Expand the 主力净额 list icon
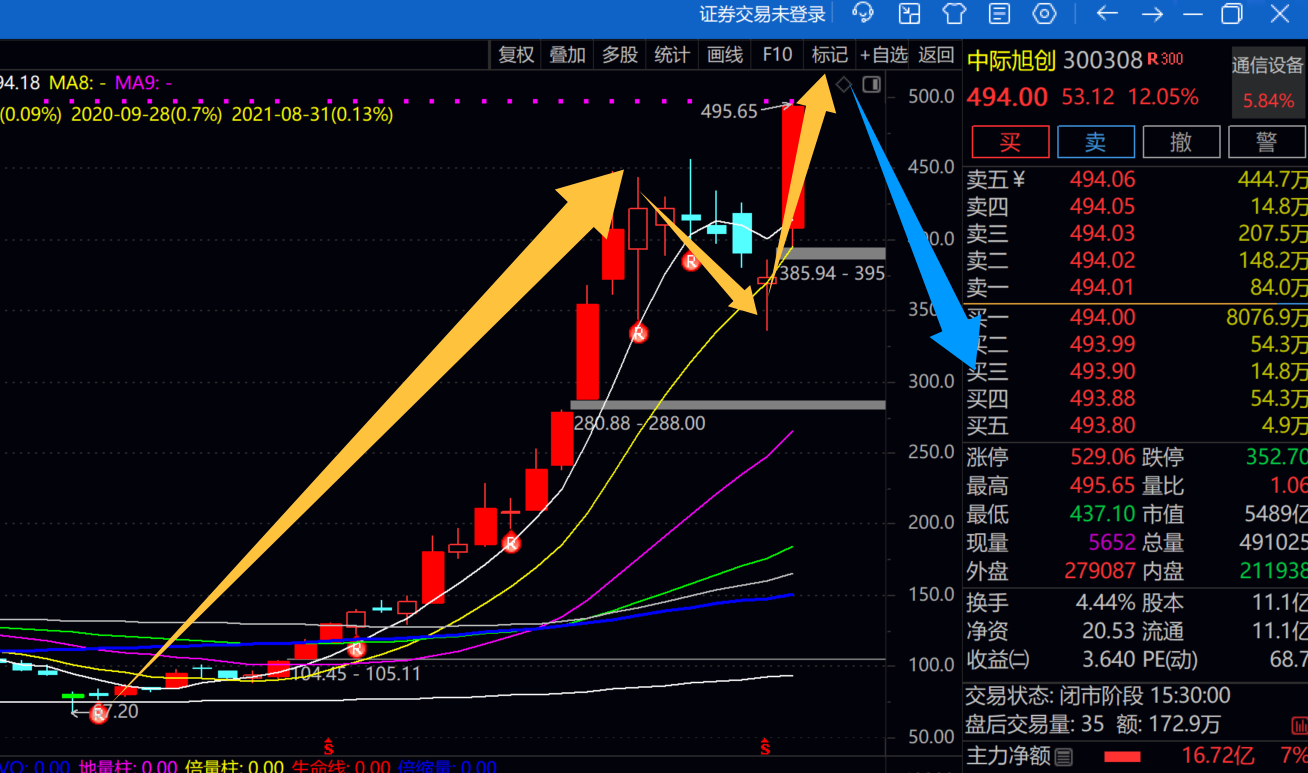Image resolution: width=1308 pixels, height=773 pixels. click(x=1063, y=756)
